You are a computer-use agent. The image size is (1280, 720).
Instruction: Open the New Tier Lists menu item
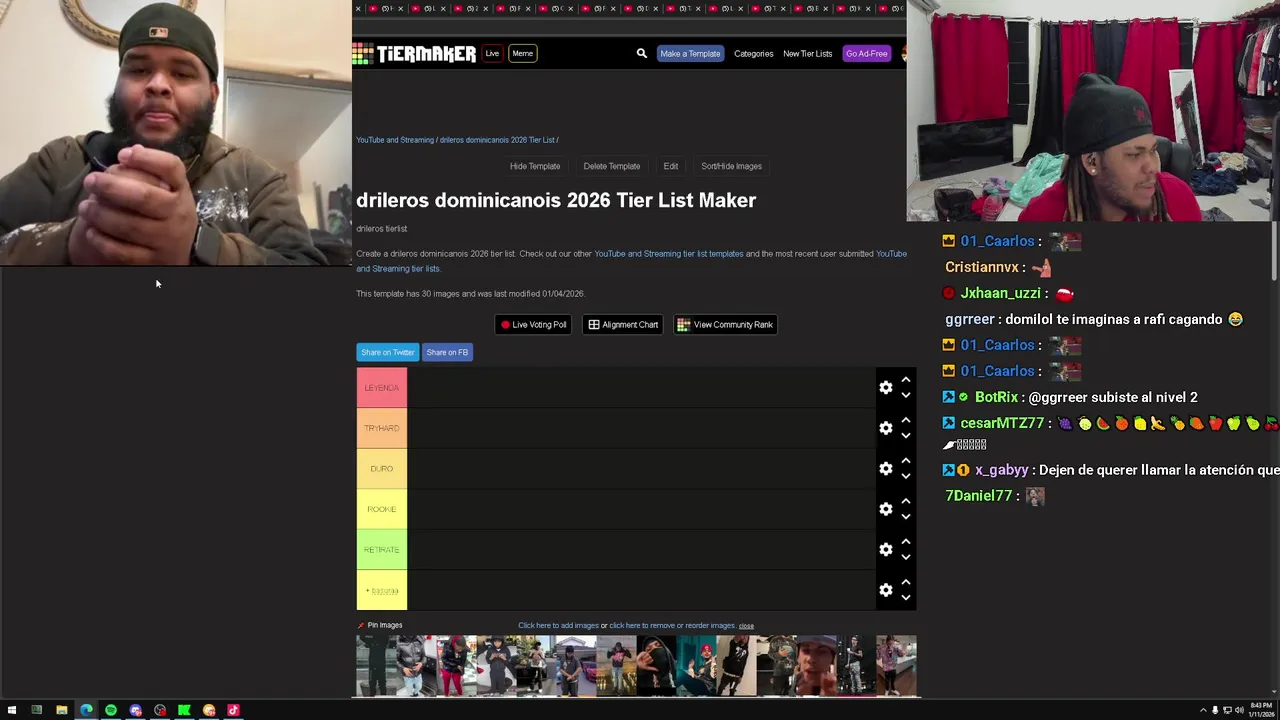(807, 54)
